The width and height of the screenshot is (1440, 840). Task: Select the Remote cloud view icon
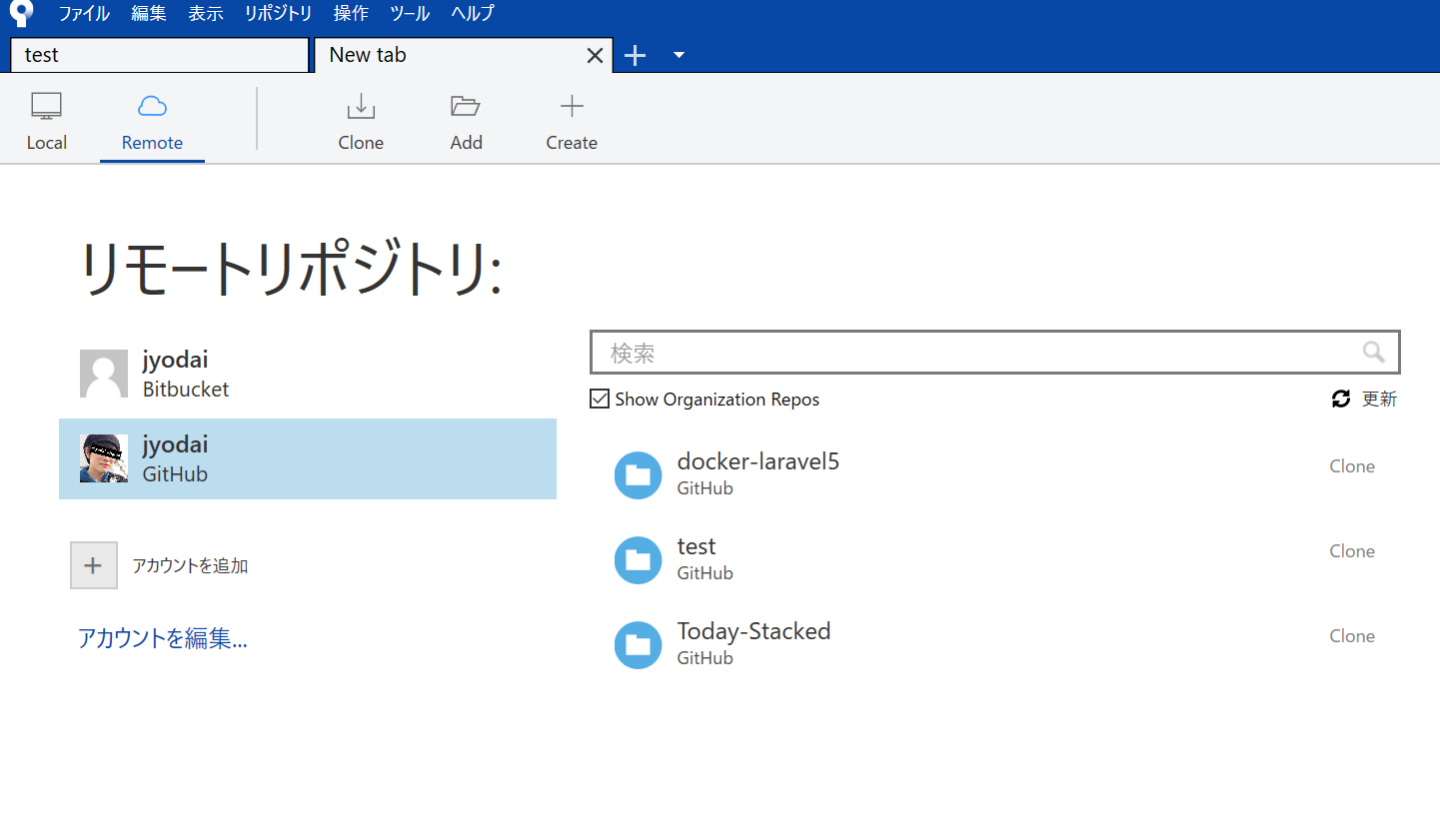151,106
